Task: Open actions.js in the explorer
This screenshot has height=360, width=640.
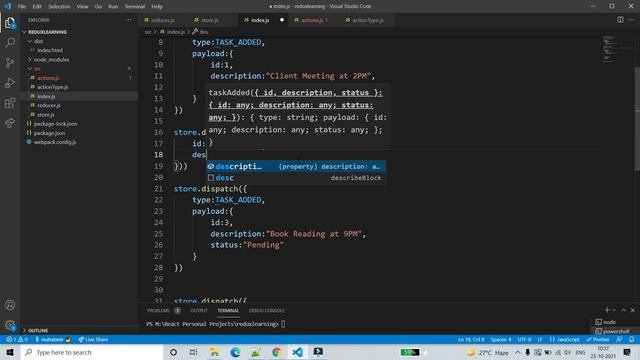Action: pos(48,78)
